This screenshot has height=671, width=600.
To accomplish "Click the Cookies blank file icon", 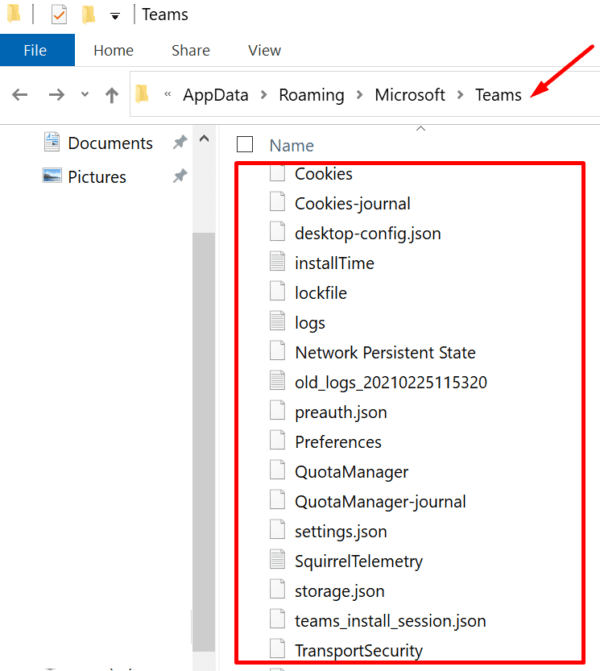I will [277, 172].
